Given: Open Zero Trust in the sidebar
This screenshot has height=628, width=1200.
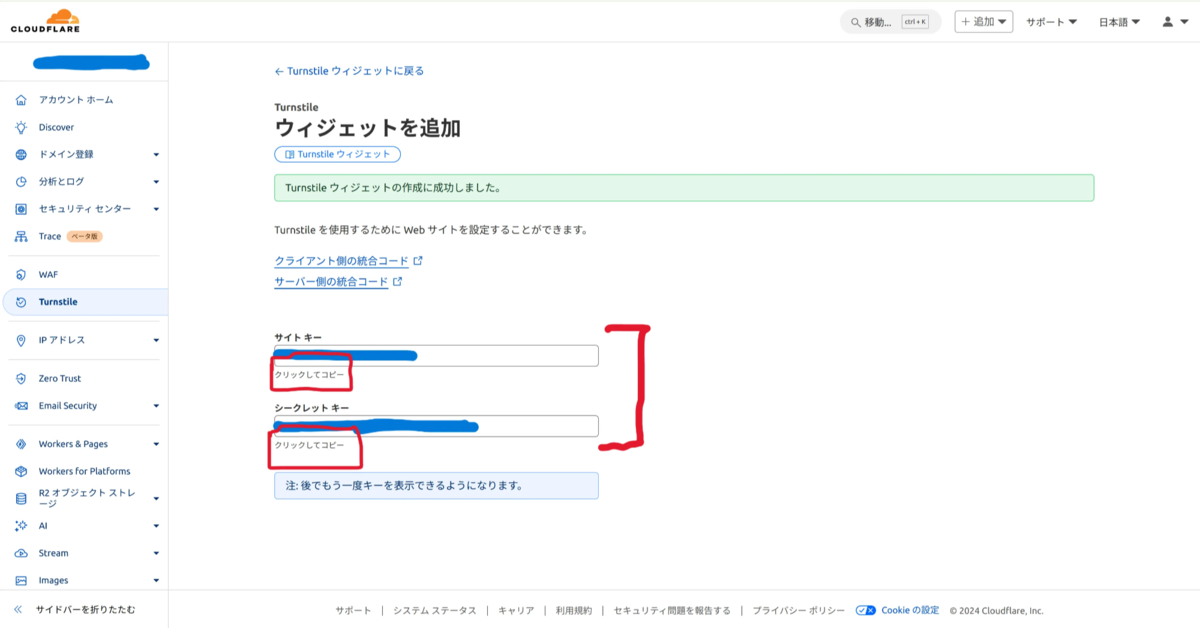Looking at the screenshot, I should [x=60, y=378].
